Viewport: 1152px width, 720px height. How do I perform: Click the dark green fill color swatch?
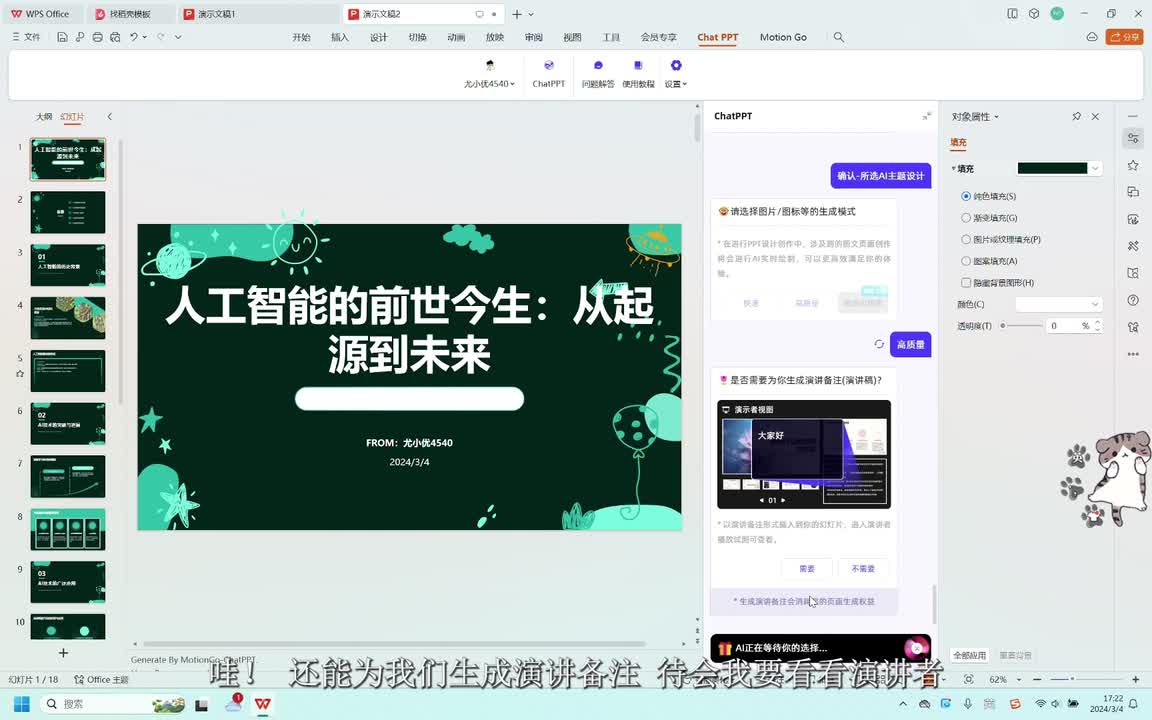pos(1052,168)
